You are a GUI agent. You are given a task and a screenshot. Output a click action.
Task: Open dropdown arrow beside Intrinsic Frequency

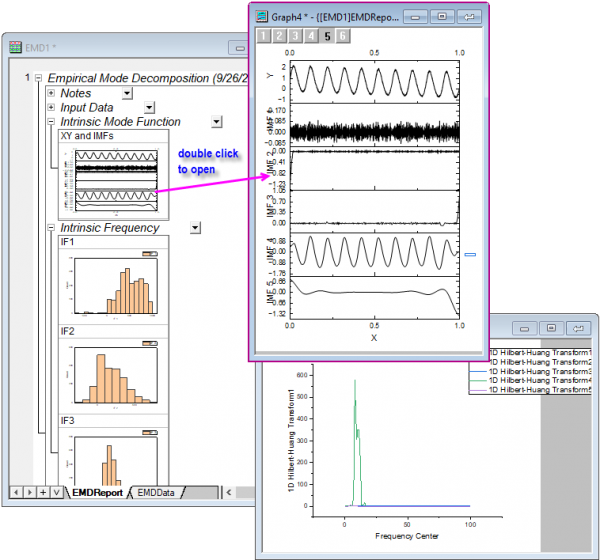pos(195,228)
